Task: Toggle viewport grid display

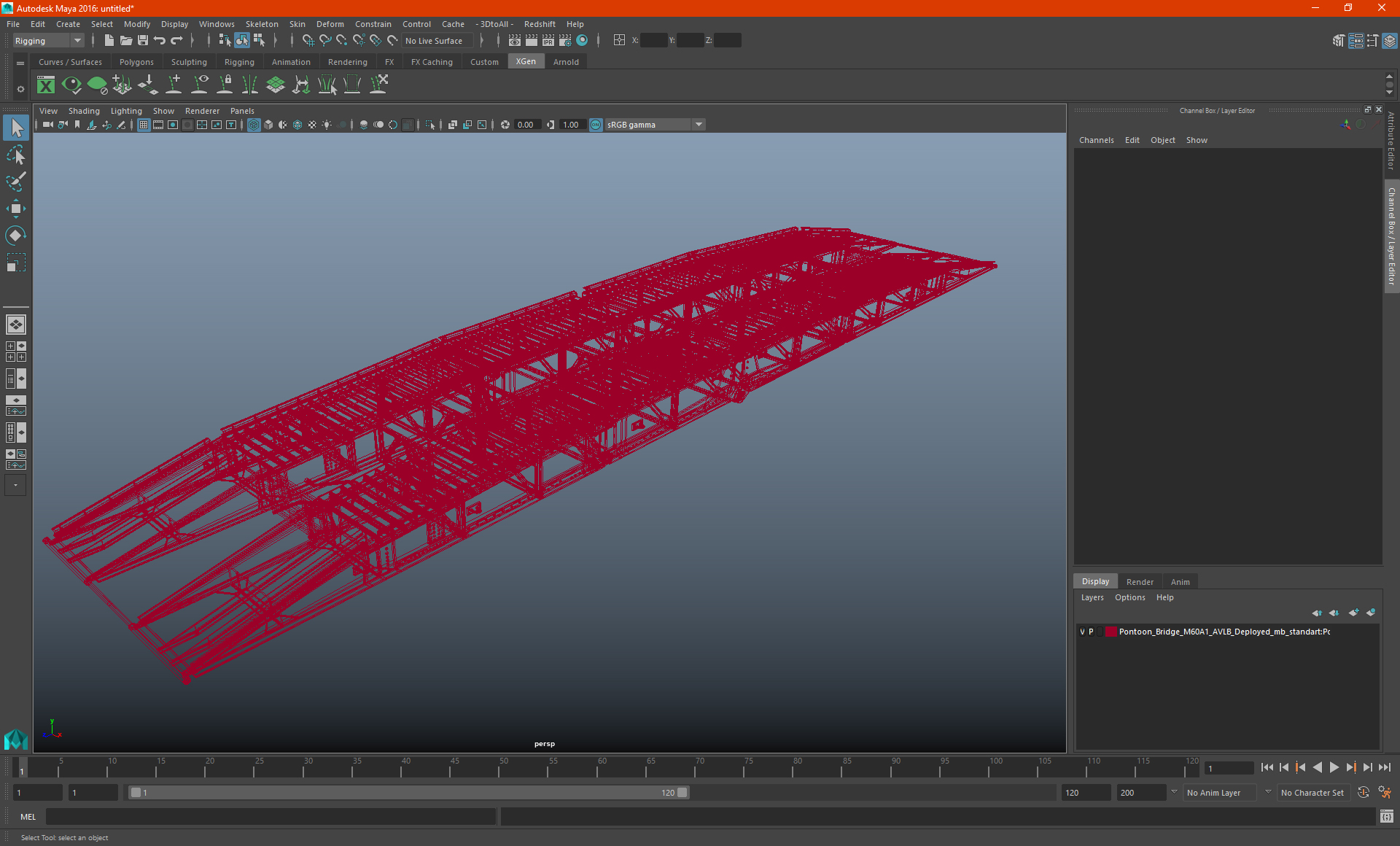Action: tap(144, 125)
